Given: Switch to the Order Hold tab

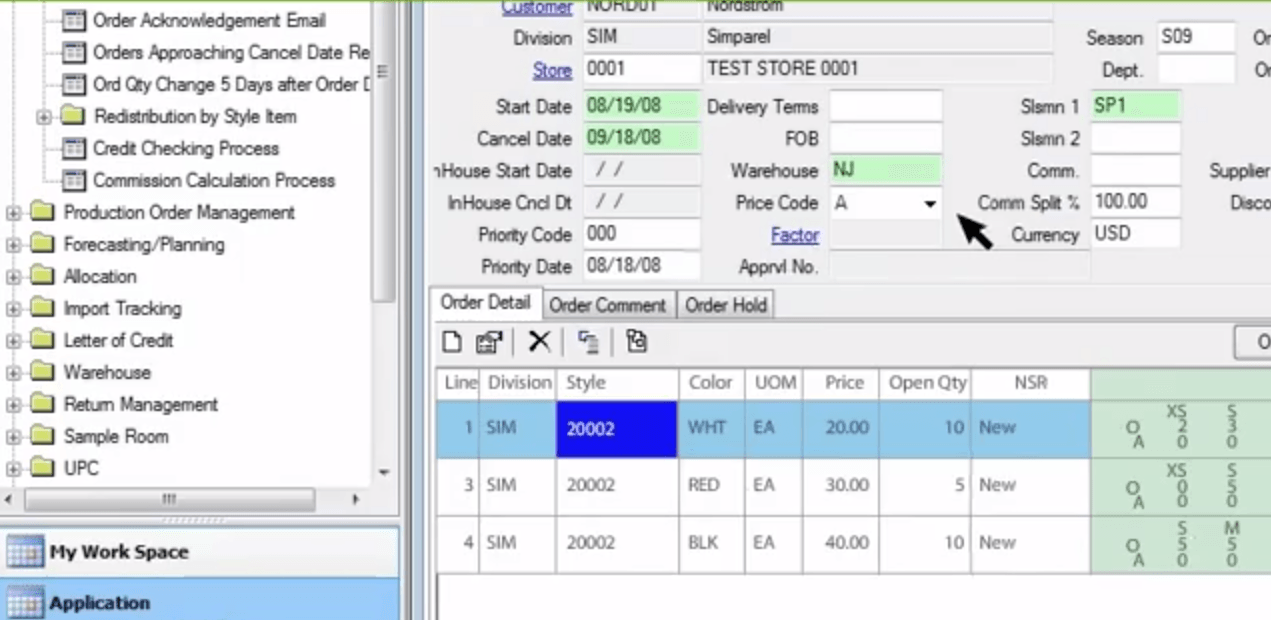Looking at the screenshot, I should [x=725, y=304].
